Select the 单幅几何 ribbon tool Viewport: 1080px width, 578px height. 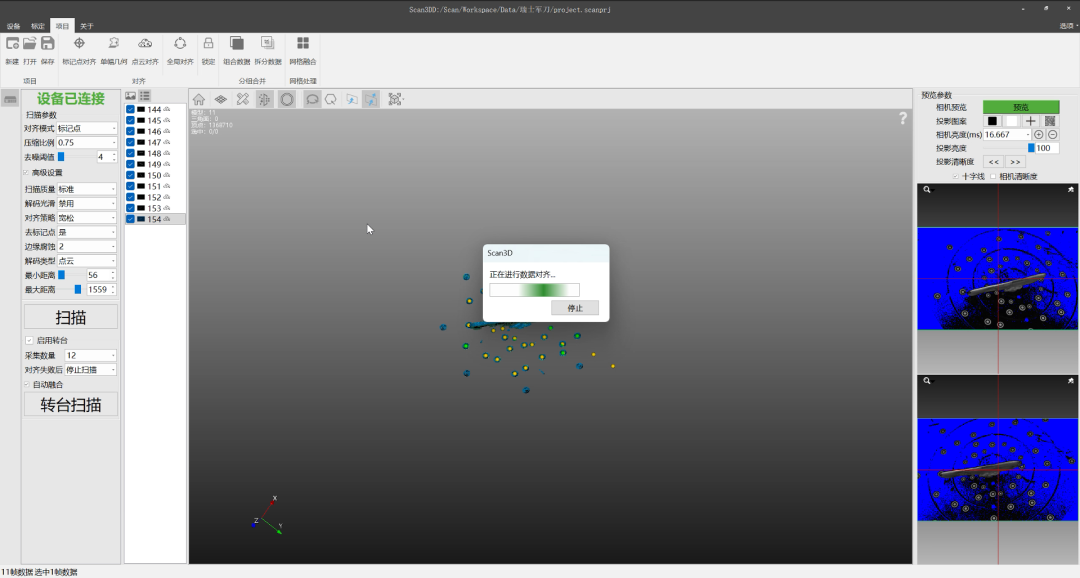114,44
